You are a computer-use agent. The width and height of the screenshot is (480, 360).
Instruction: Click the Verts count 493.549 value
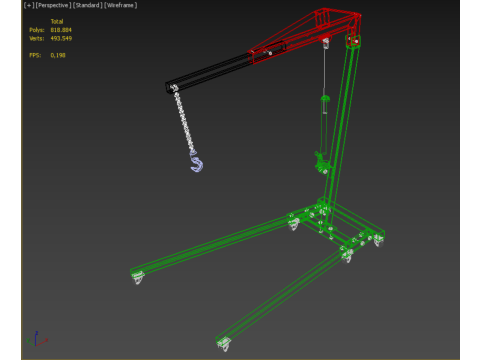(61, 38)
